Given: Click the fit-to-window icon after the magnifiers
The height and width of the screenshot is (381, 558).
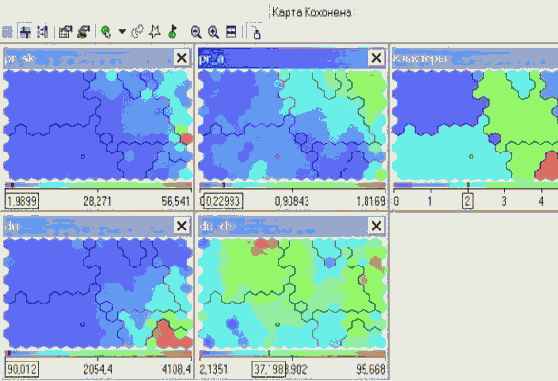Looking at the screenshot, I should [x=231, y=32].
